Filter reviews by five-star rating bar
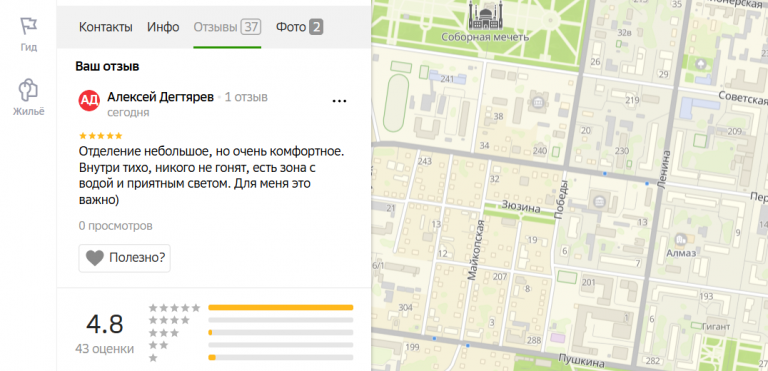 pos(281,307)
